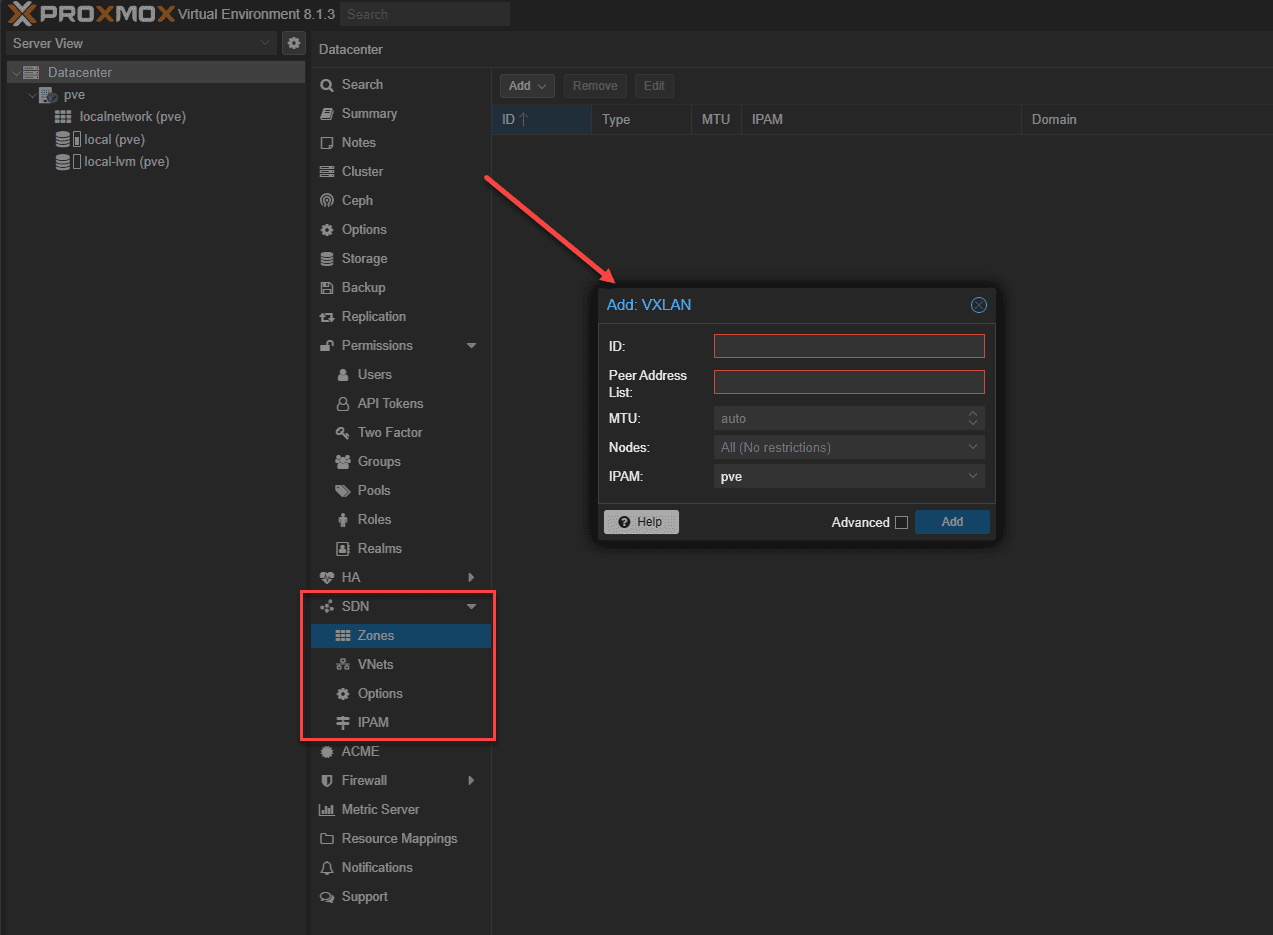Click the API Tokens icon

tap(343, 404)
